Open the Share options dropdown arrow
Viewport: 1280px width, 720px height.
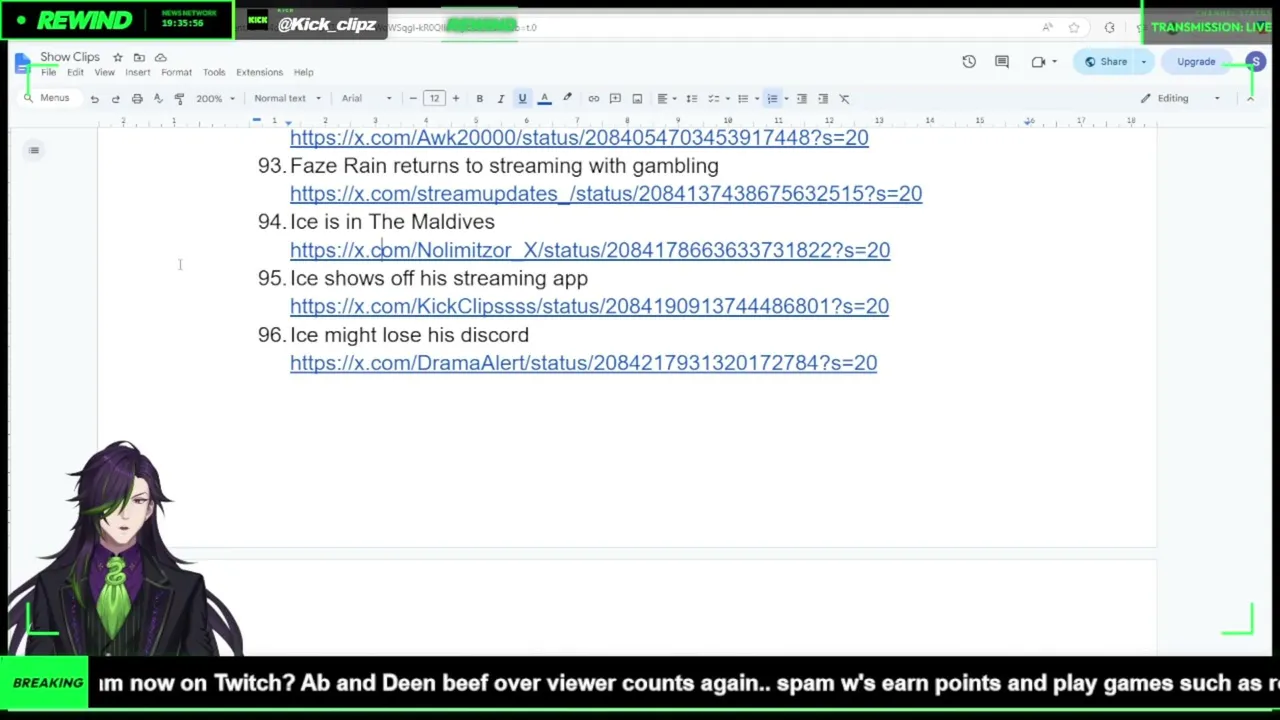pos(1144,62)
